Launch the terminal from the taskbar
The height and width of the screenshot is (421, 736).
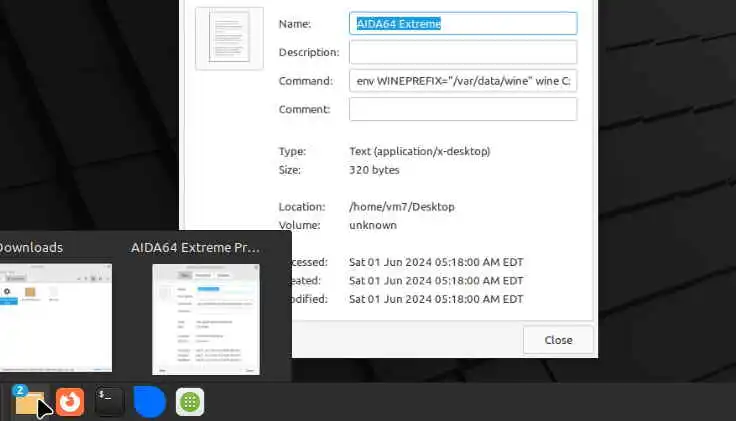(109, 402)
